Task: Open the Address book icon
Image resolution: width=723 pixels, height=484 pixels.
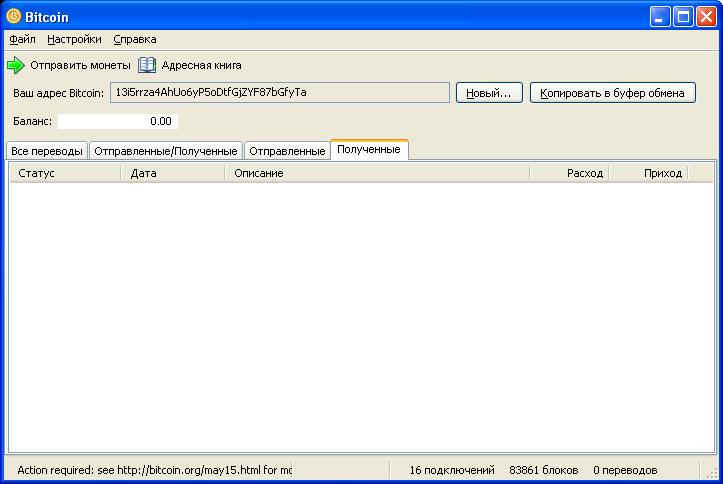Action: point(147,65)
